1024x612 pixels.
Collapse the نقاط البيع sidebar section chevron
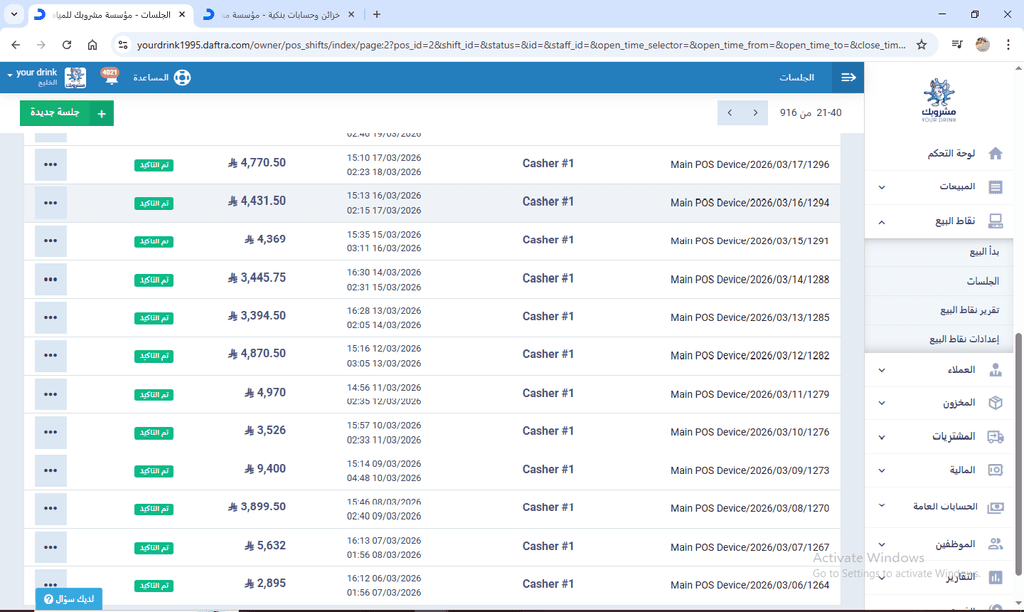[x=881, y=222]
